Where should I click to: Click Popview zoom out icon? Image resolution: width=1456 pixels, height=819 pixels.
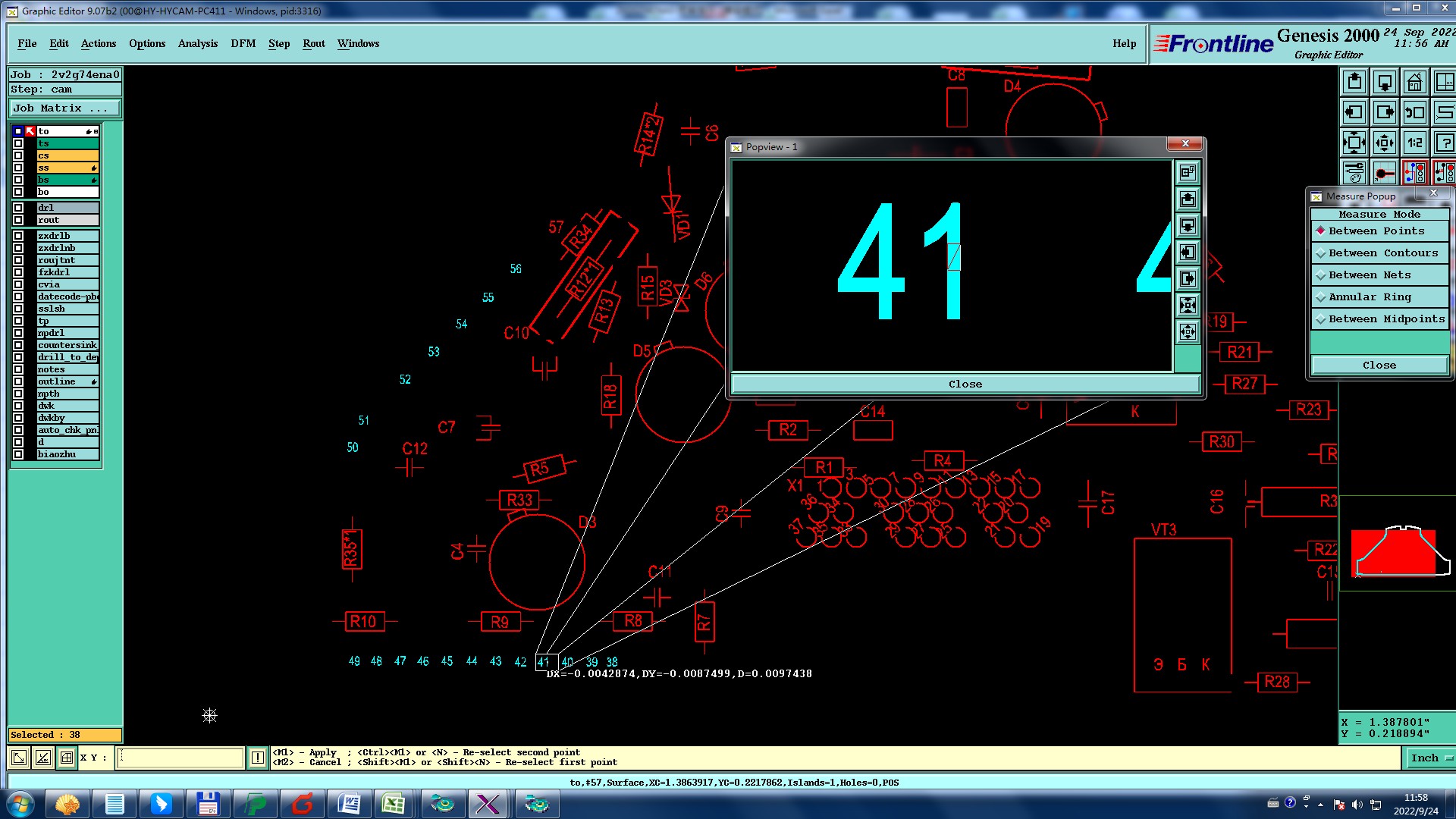coord(1188,331)
